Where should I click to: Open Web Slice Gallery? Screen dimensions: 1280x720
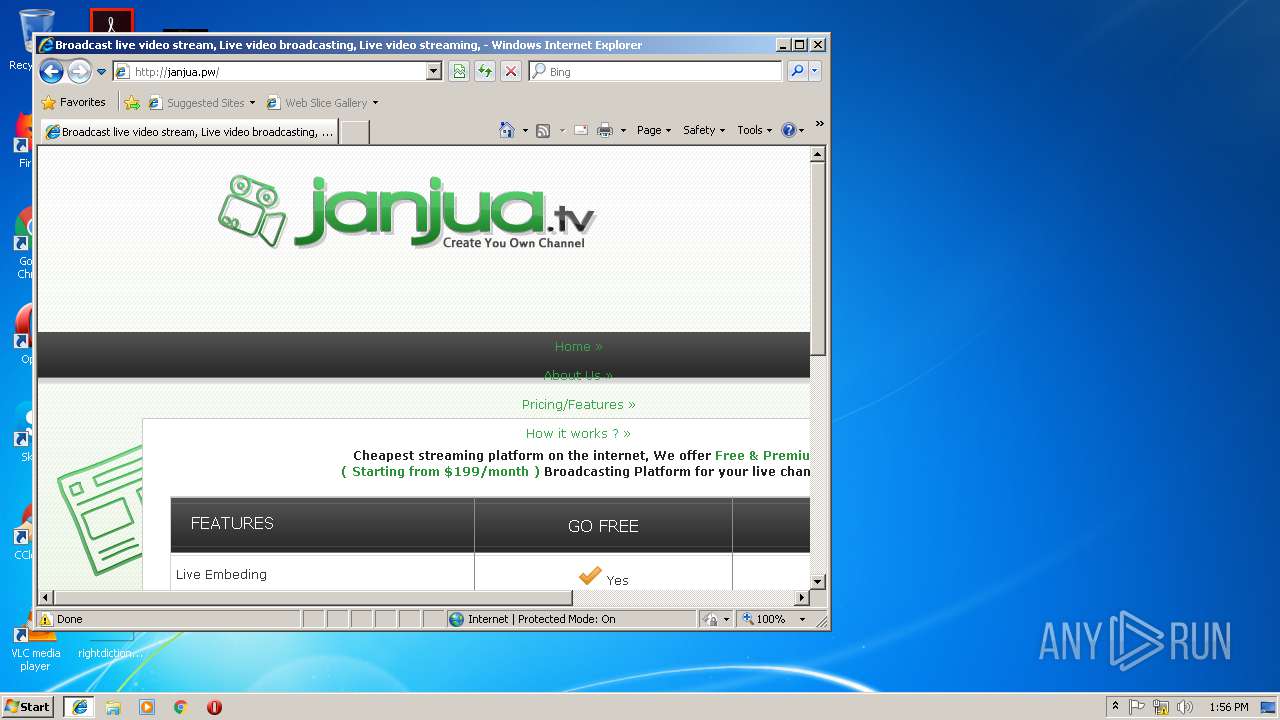322,102
